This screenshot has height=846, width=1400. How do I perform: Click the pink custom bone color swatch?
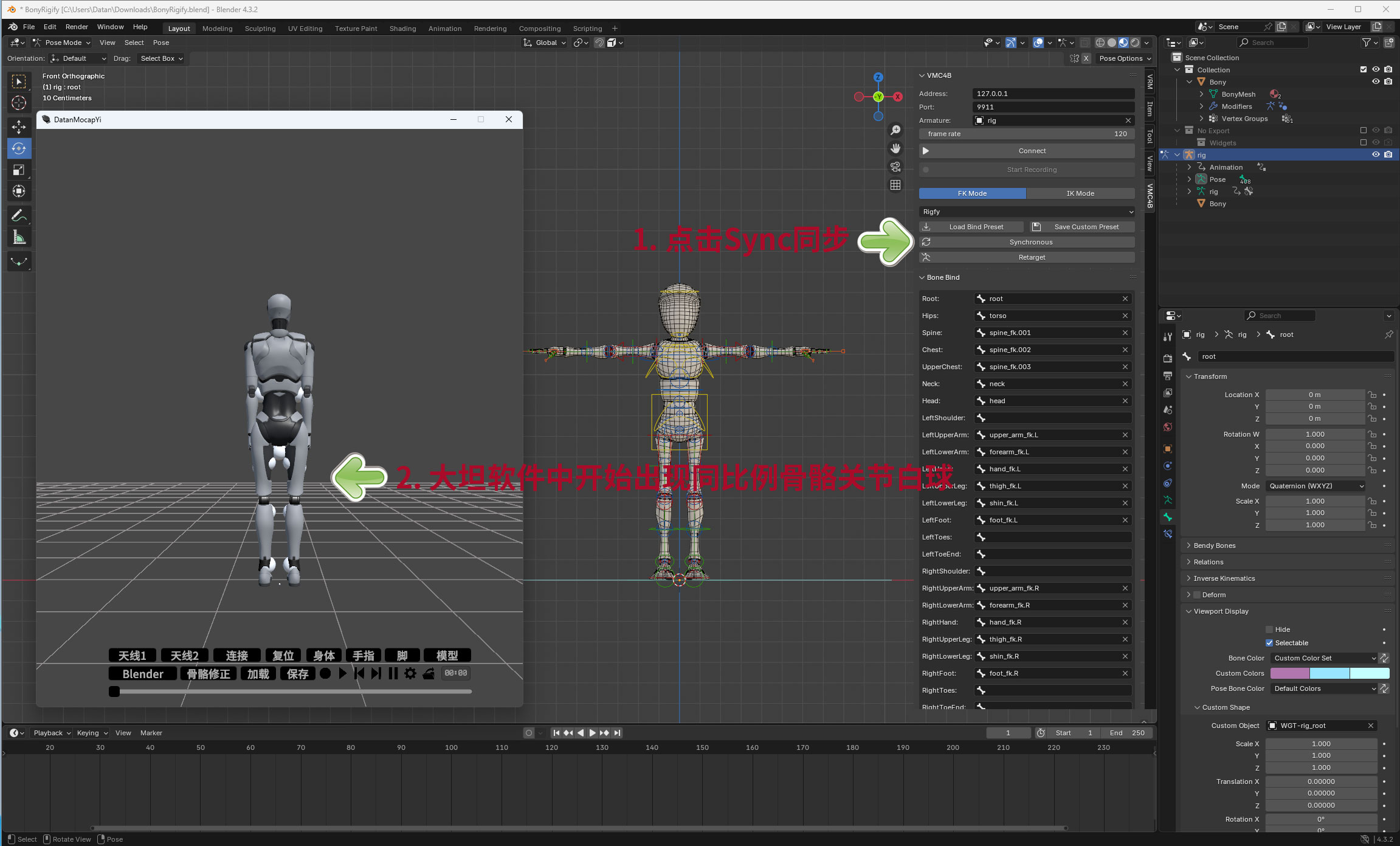[x=1289, y=673]
